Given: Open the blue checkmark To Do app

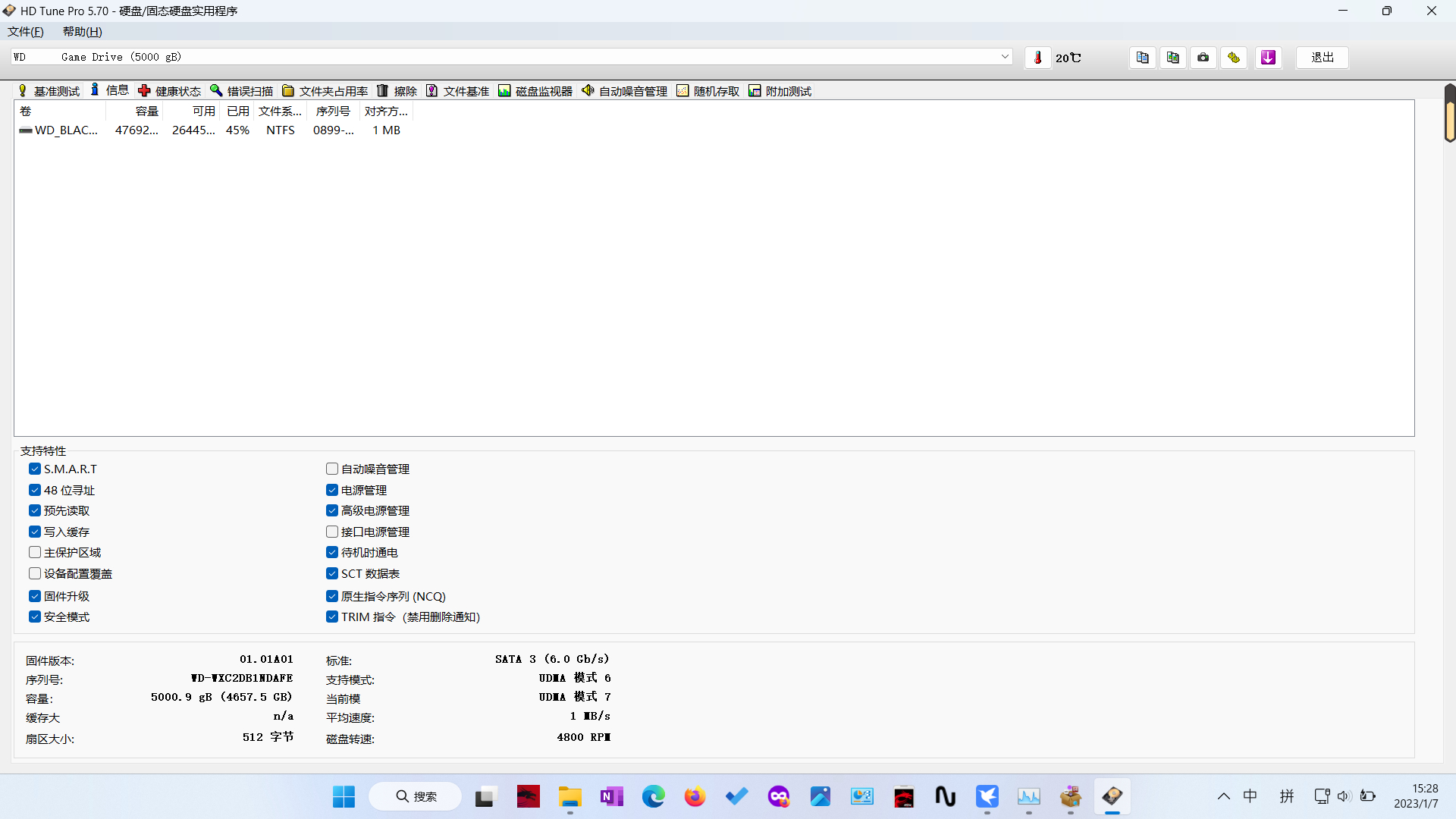Looking at the screenshot, I should coord(736,797).
